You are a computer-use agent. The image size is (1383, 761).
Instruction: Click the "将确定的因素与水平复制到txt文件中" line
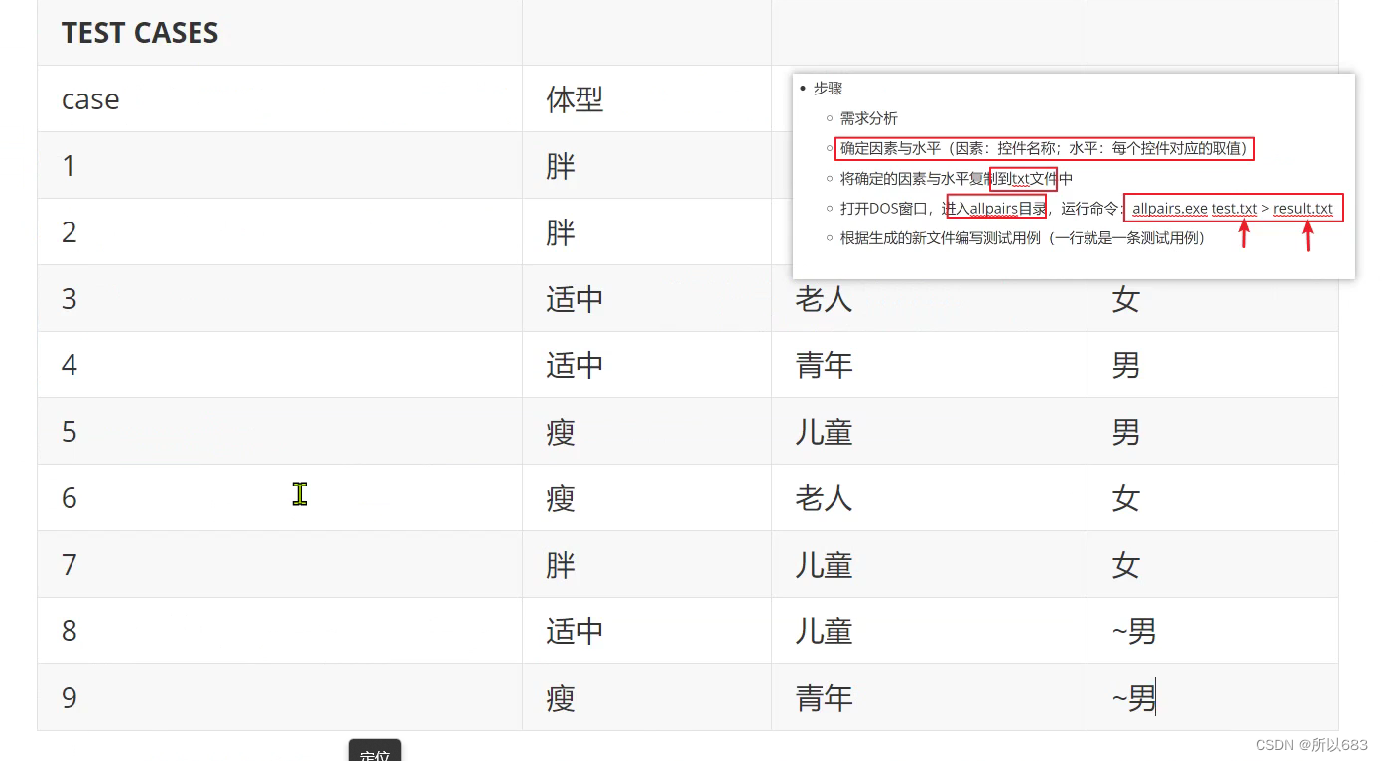956,179
